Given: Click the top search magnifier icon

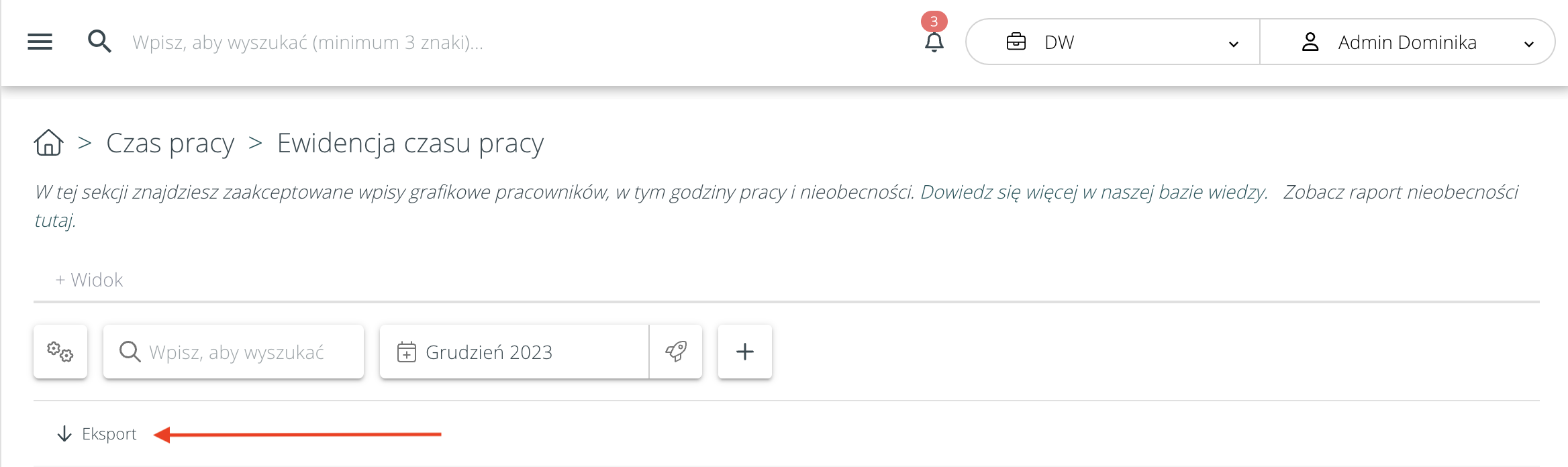Looking at the screenshot, I should (x=99, y=42).
